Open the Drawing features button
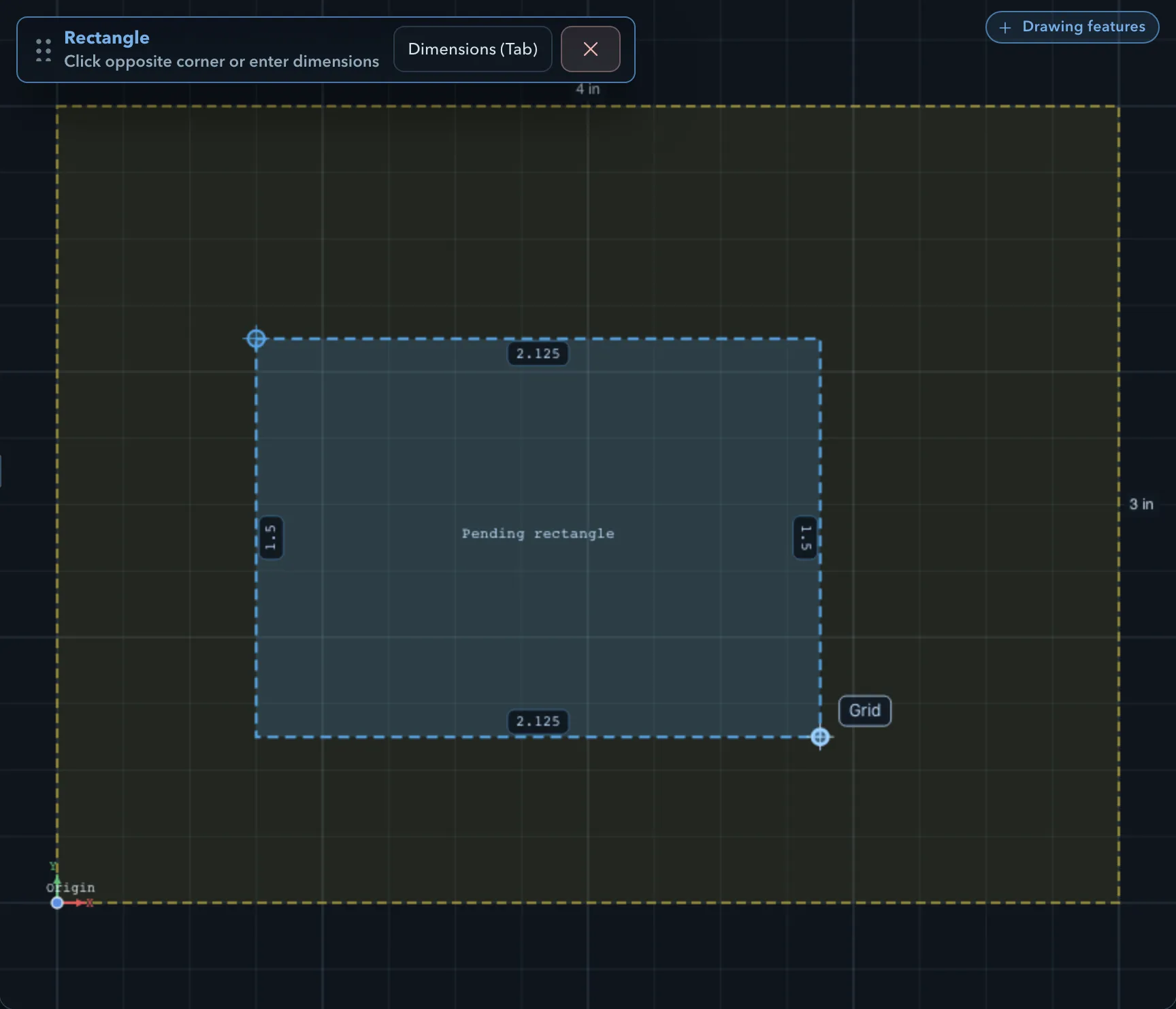Viewport: 1176px width, 1009px height. click(1072, 27)
